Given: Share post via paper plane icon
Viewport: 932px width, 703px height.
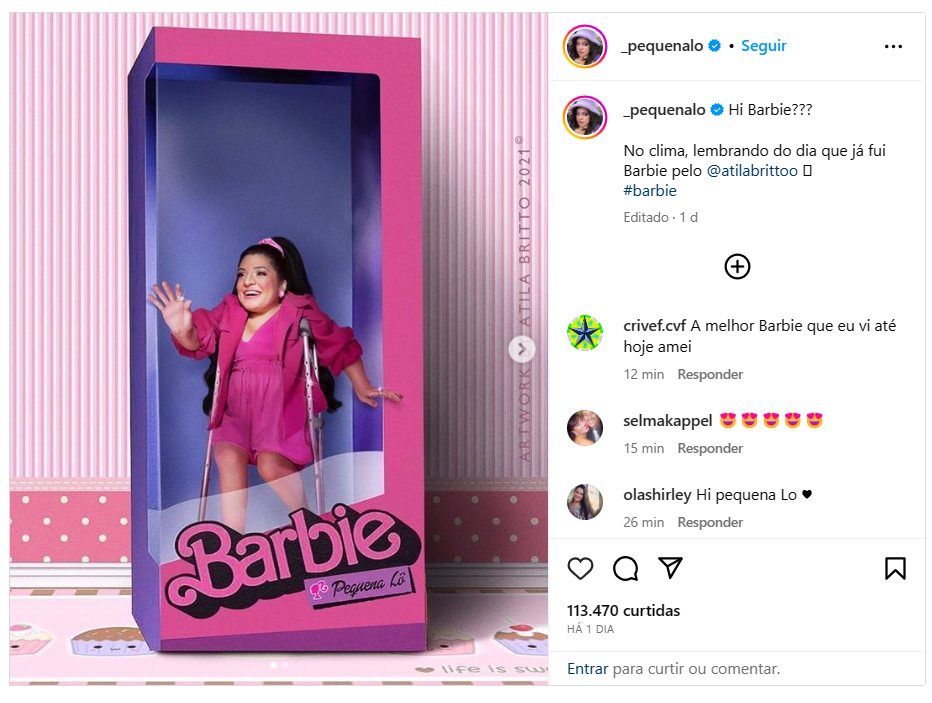Looking at the screenshot, I should point(670,568).
